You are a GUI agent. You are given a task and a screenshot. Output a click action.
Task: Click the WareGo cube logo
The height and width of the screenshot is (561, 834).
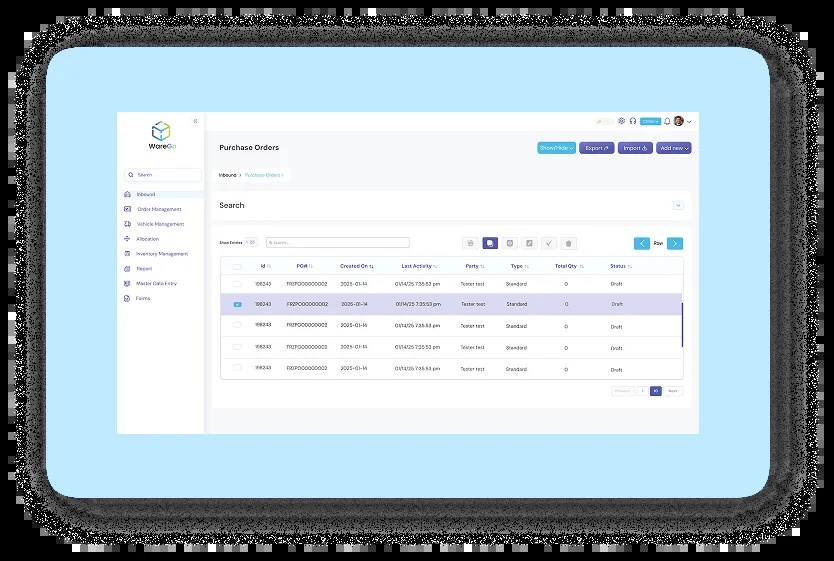[x=161, y=131]
